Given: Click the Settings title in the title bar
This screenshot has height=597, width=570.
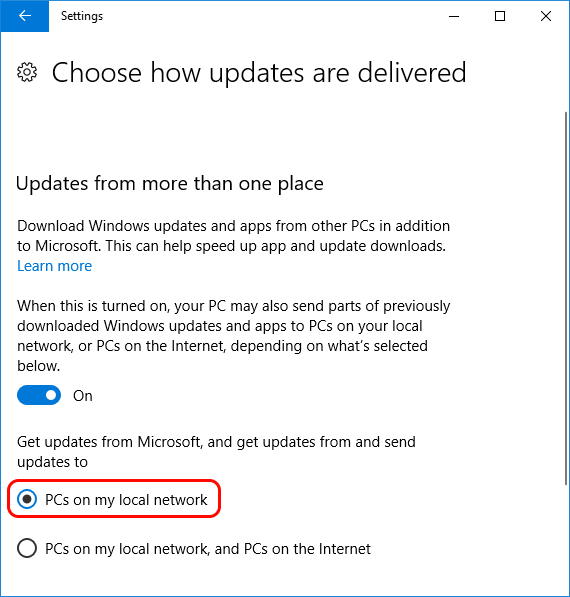Looking at the screenshot, I should coord(82,16).
